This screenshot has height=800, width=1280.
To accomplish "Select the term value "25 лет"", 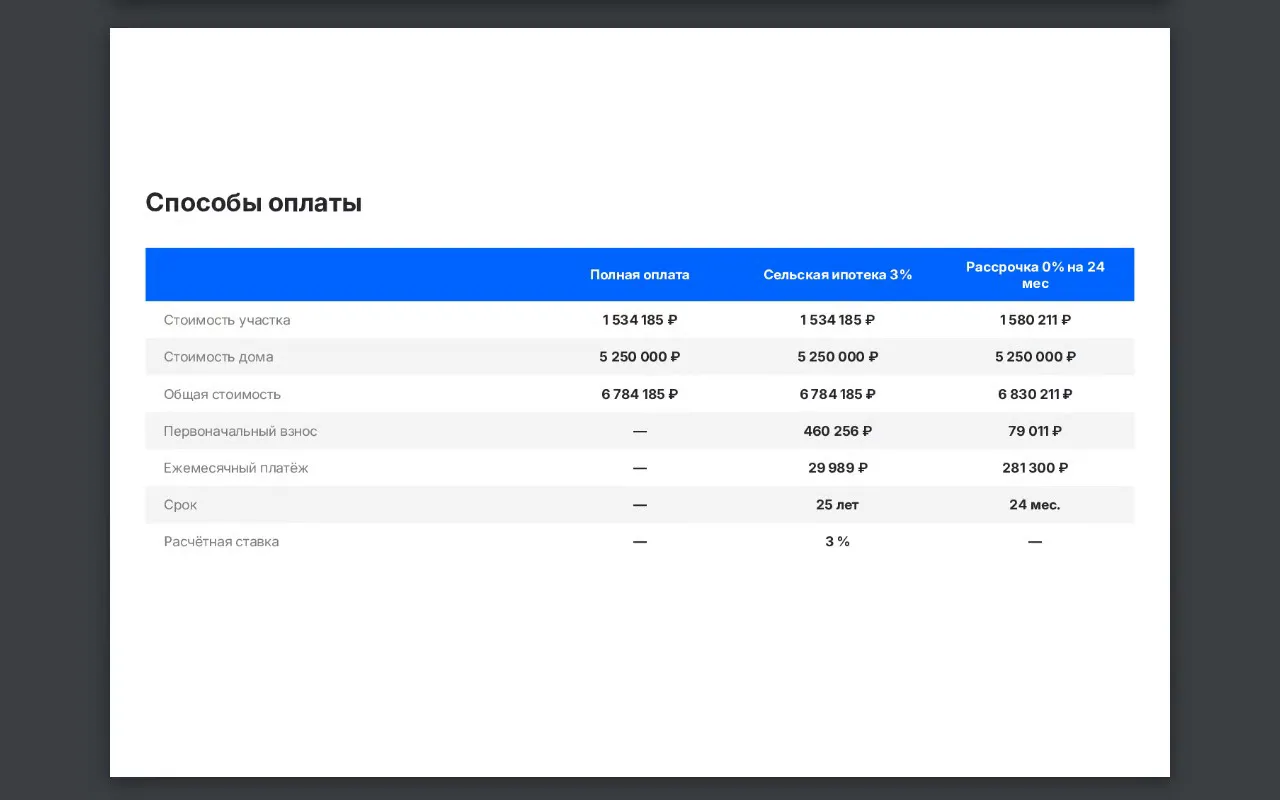I will tap(838, 505).
